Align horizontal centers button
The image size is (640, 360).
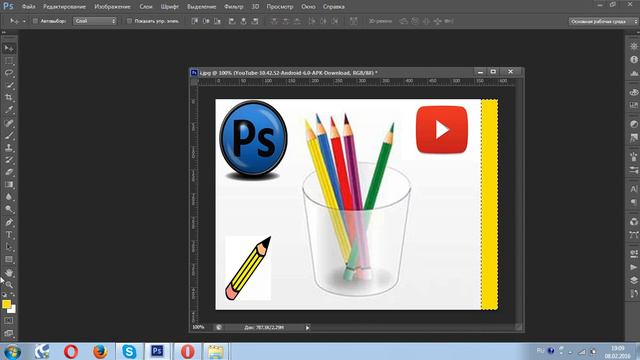pos(243,21)
